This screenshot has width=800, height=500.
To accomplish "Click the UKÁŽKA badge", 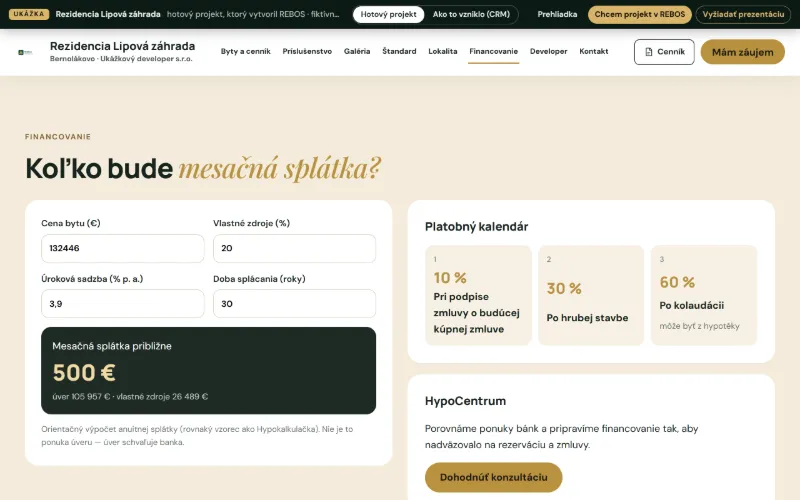I will pos(29,14).
